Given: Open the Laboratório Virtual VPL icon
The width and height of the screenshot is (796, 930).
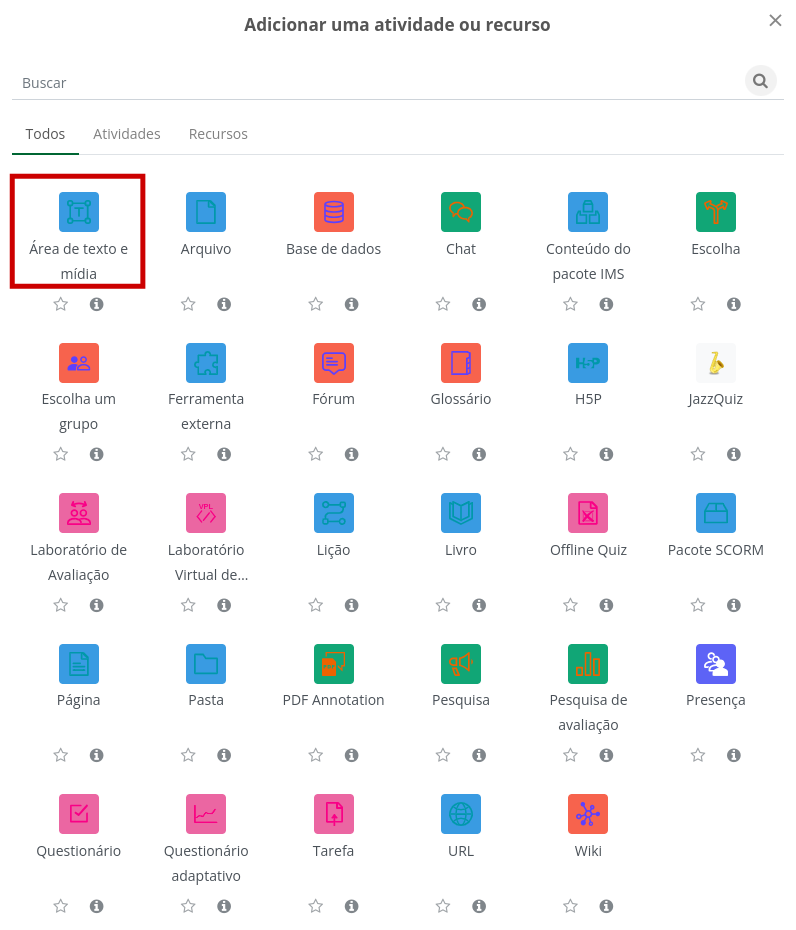Looking at the screenshot, I should pyautogui.click(x=206, y=512).
